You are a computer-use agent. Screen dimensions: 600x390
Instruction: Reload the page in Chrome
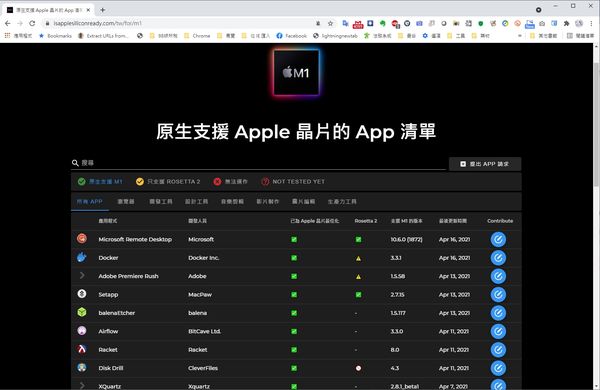[32, 23]
